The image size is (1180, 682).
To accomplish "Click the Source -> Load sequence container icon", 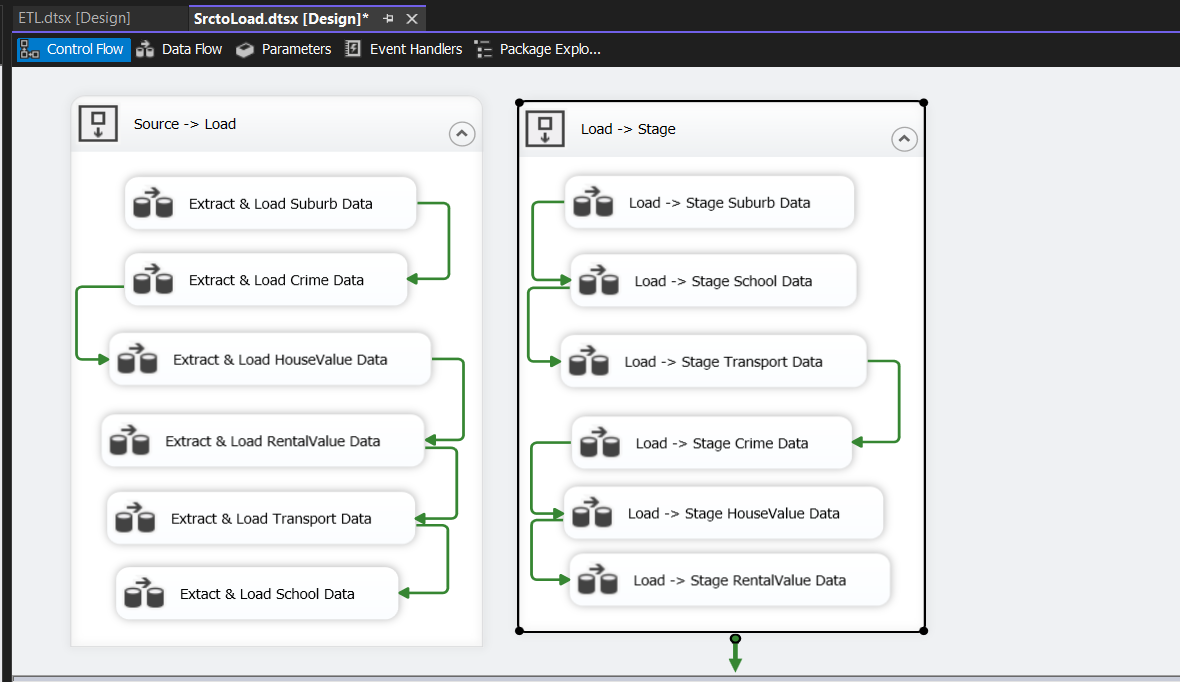I will click(98, 124).
